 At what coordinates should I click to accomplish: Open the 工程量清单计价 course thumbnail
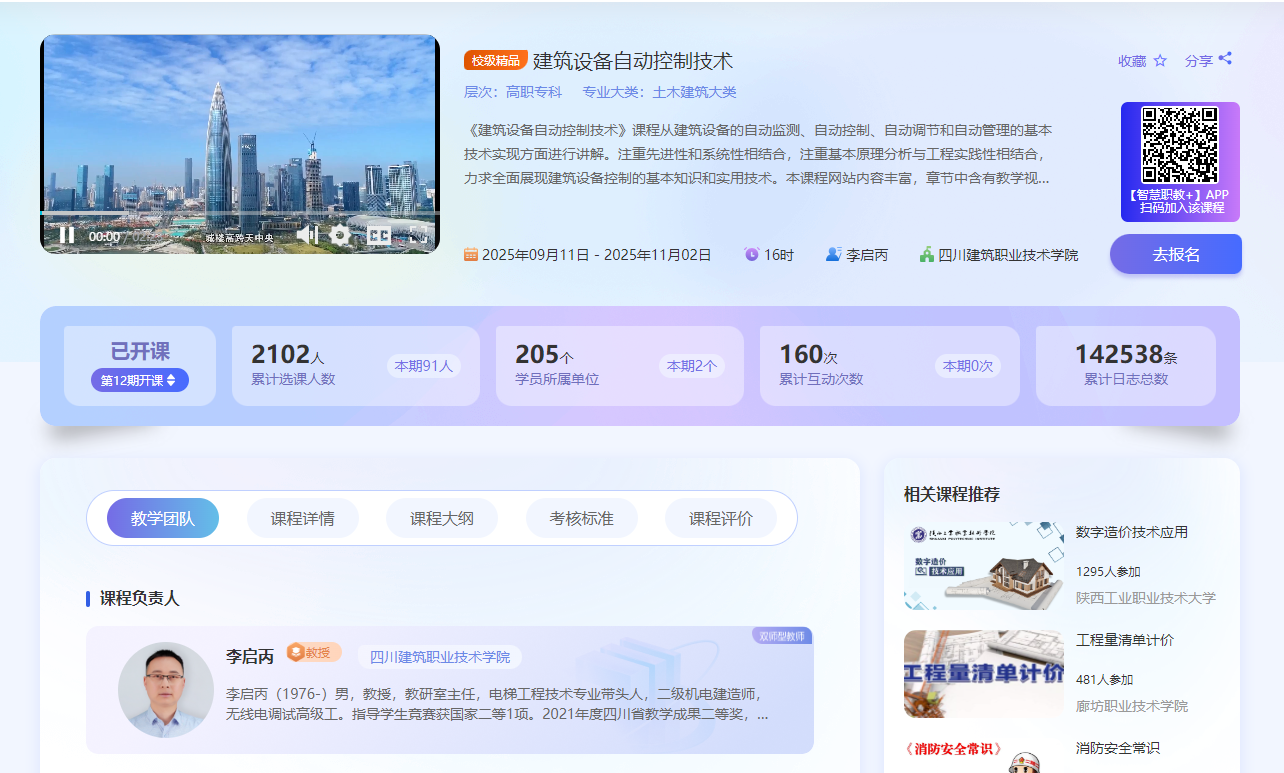(984, 674)
